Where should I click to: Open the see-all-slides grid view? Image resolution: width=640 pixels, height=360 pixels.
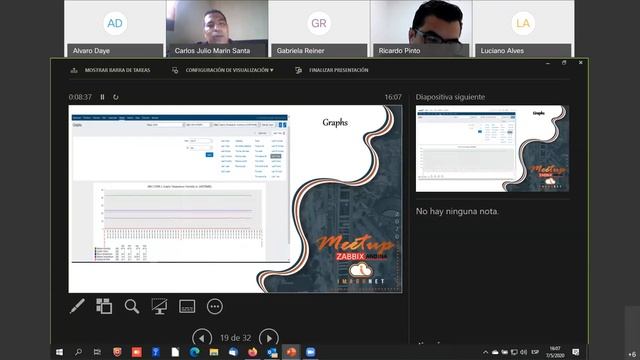[104, 306]
